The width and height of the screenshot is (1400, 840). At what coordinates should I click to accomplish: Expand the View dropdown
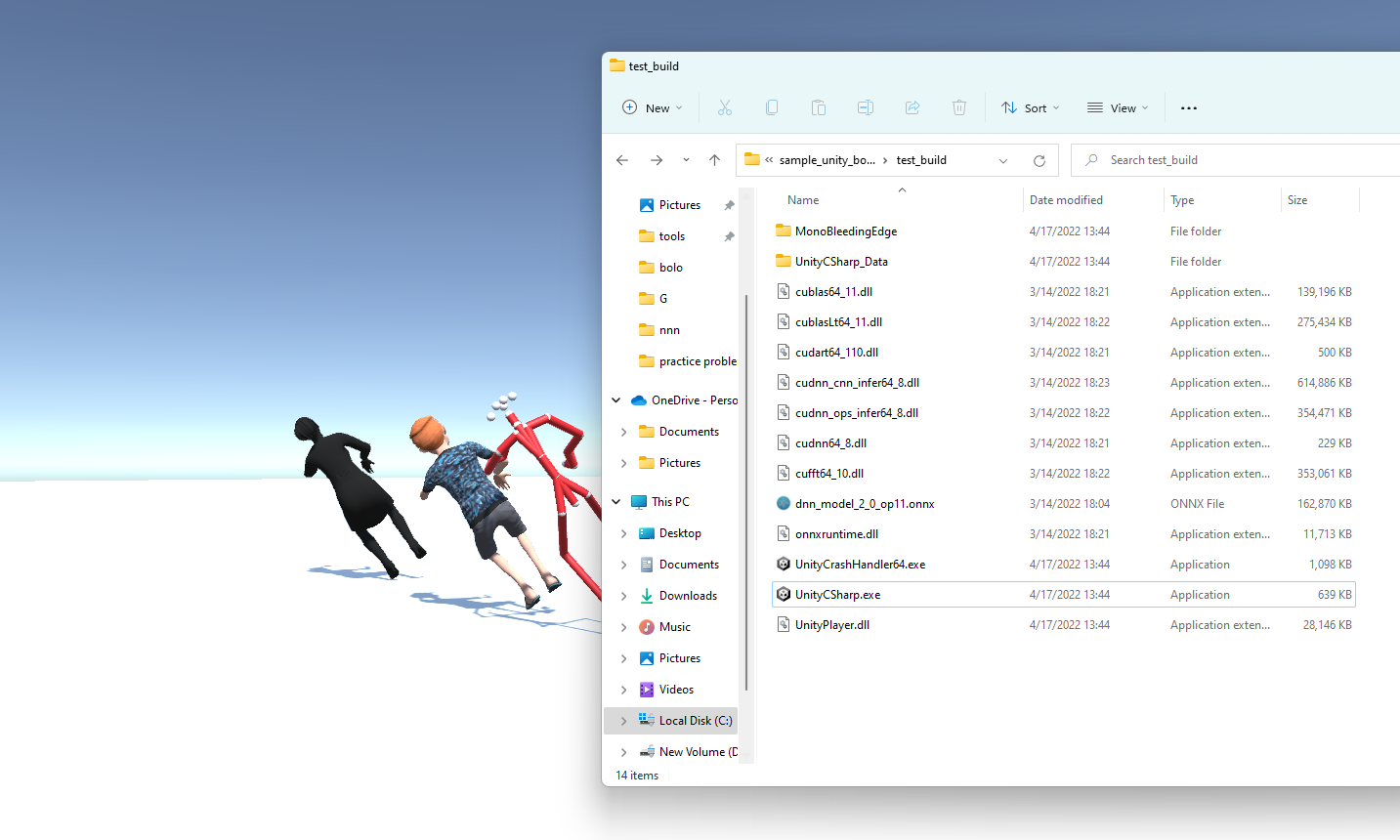click(1117, 107)
